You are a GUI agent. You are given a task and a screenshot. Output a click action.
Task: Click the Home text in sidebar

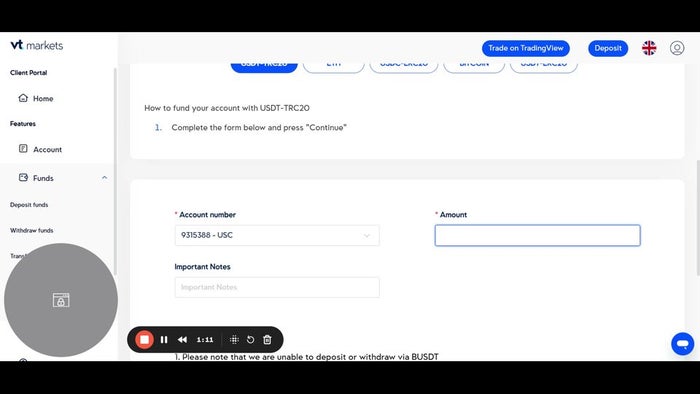(x=43, y=99)
